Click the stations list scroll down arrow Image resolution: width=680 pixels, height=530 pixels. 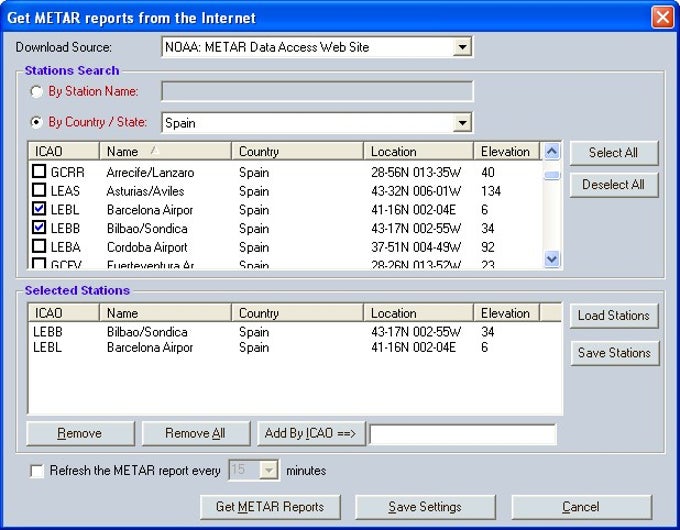tap(552, 259)
